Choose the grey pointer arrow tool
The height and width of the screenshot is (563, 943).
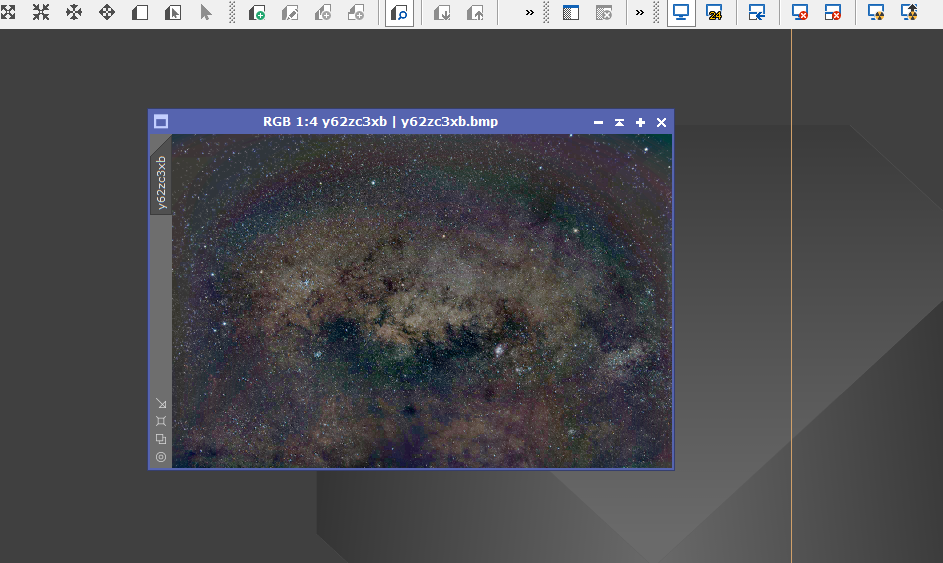pyautogui.click(x=206, y=12)
